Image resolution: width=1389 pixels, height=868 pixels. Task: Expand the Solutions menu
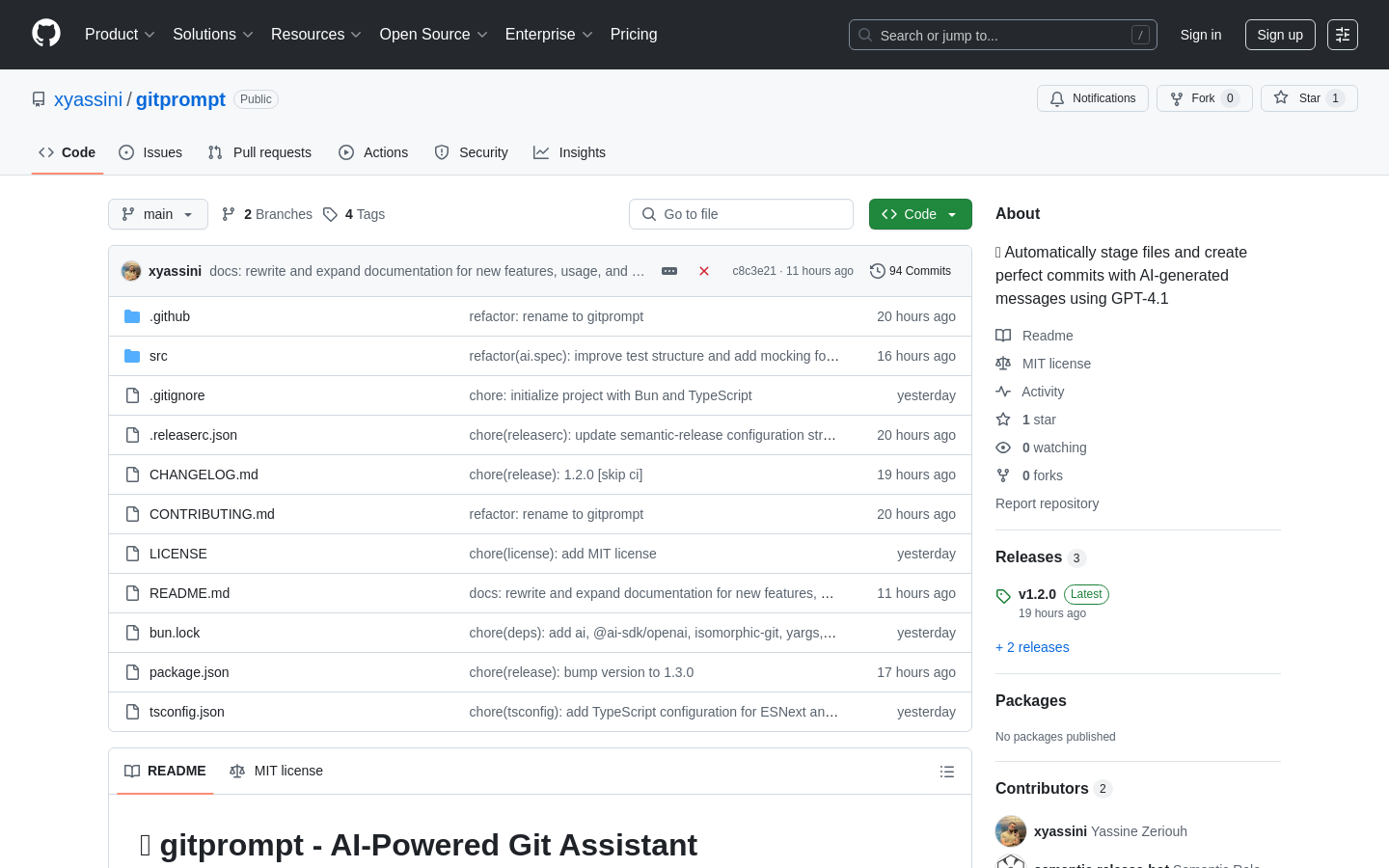point(213,35)
